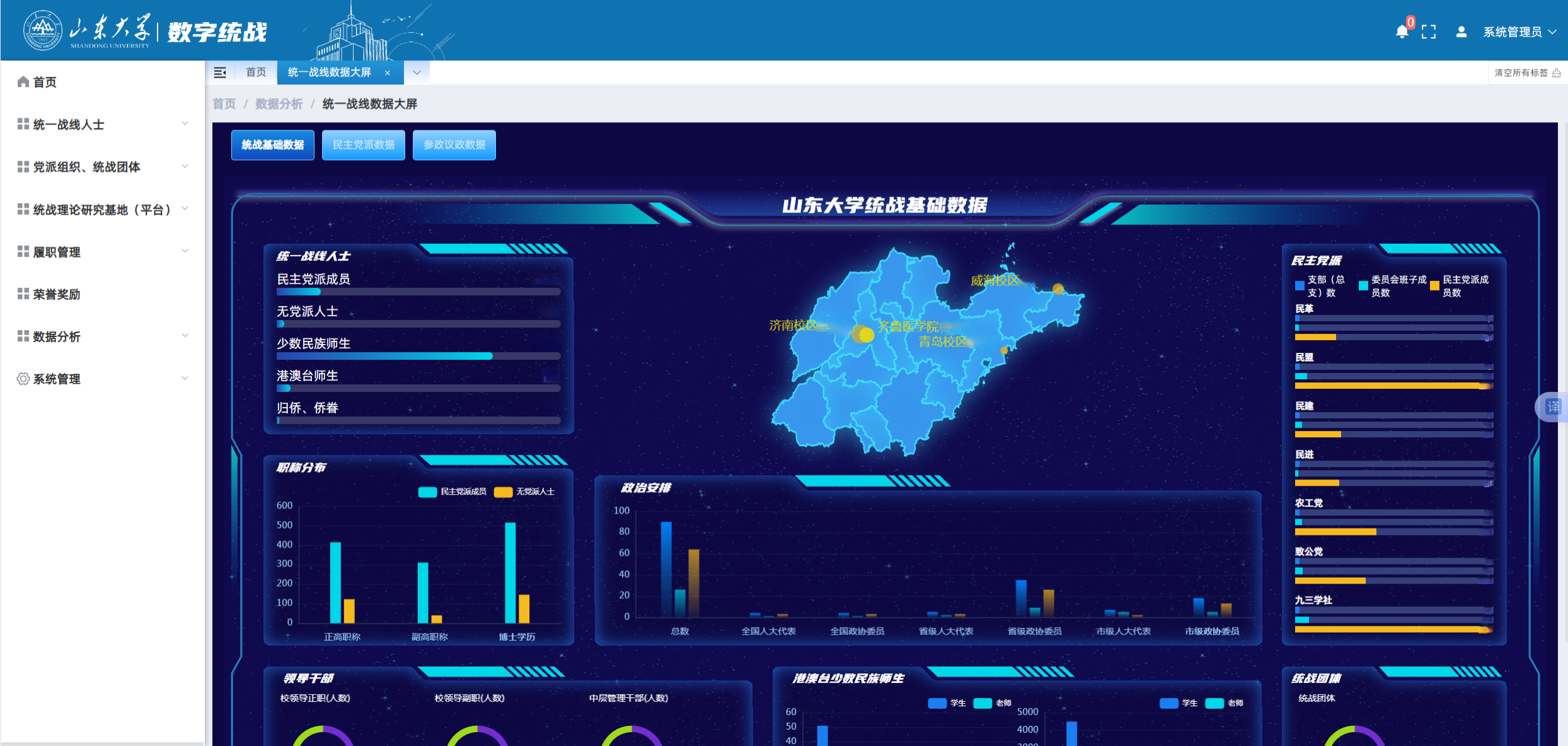The width and height of the screenshot is (1568, 746).
Task: Click the 威海校区 marker on the map
Action: [1058, 289]
